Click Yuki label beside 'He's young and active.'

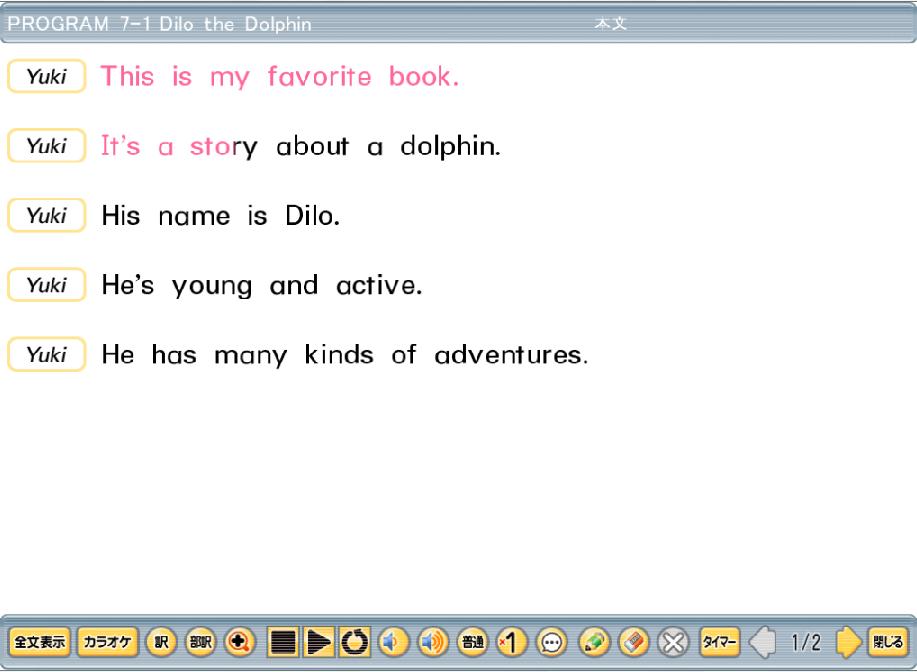point(47,285)
